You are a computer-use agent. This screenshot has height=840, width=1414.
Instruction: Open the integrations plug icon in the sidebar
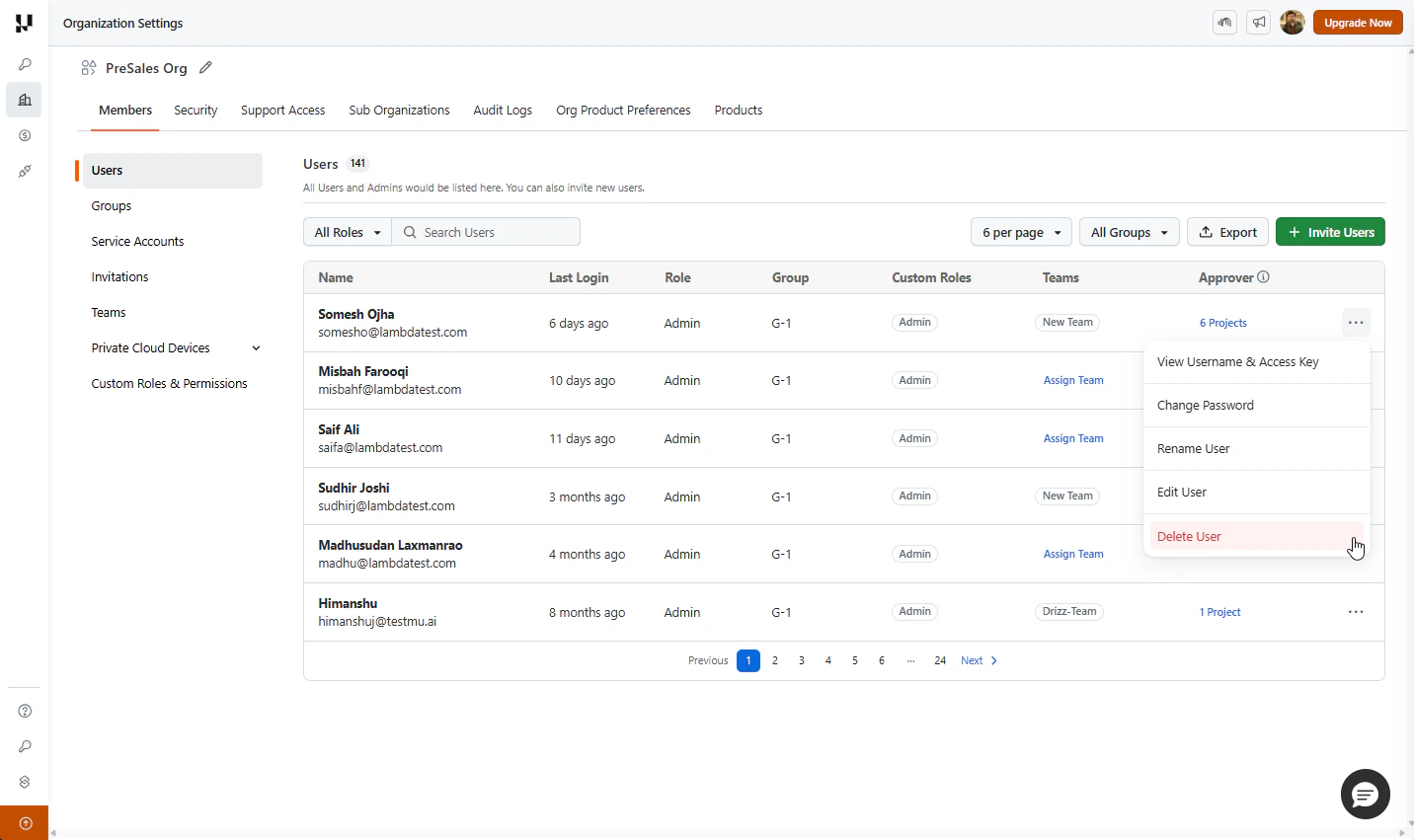(x=25, y=171)
